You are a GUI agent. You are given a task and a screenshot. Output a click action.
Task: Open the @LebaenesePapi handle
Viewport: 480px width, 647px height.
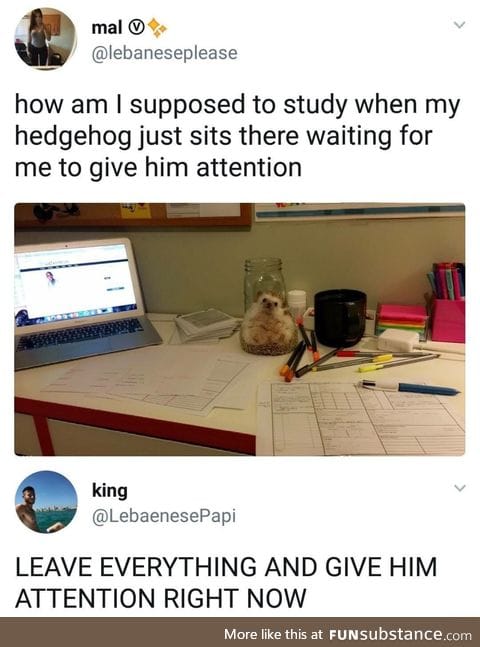(163, 516)
